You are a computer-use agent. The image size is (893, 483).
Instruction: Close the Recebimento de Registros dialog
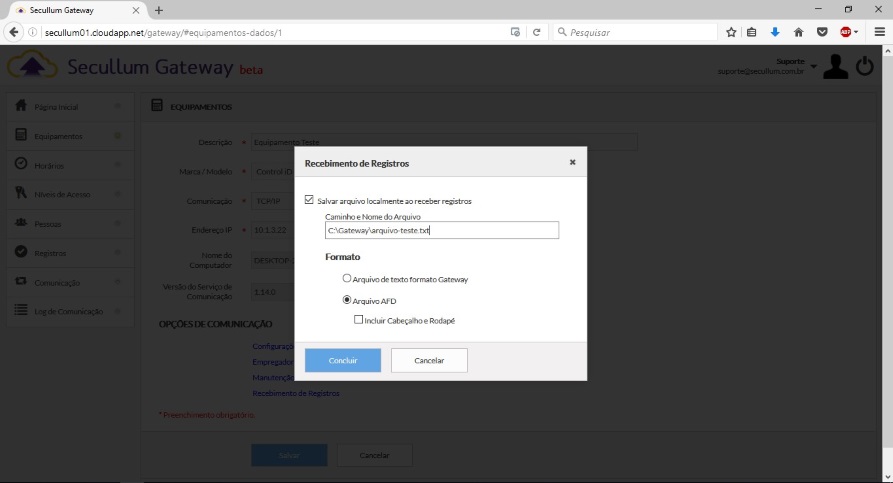572,162
